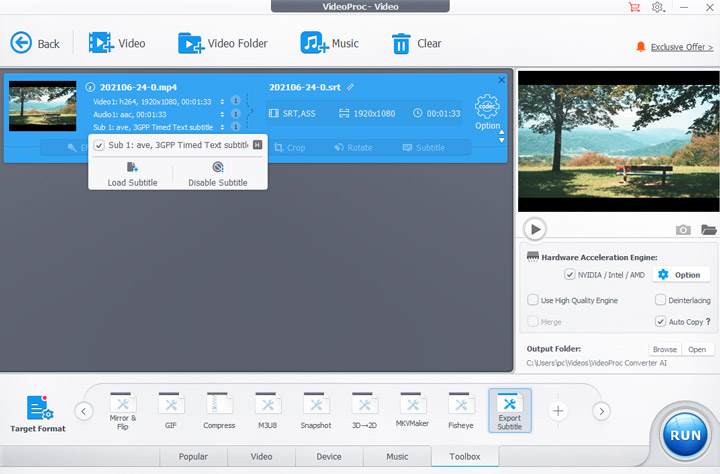Browse for an output folder
Image resolution: width=720 pixels, height=474 pixels.
[x=665, y=350]
